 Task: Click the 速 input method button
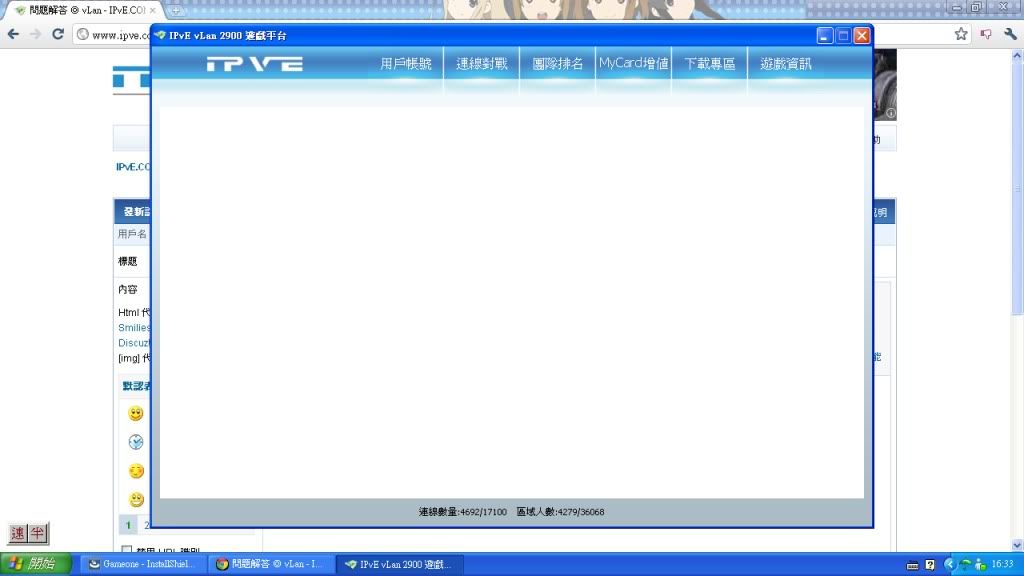[17, 533]
